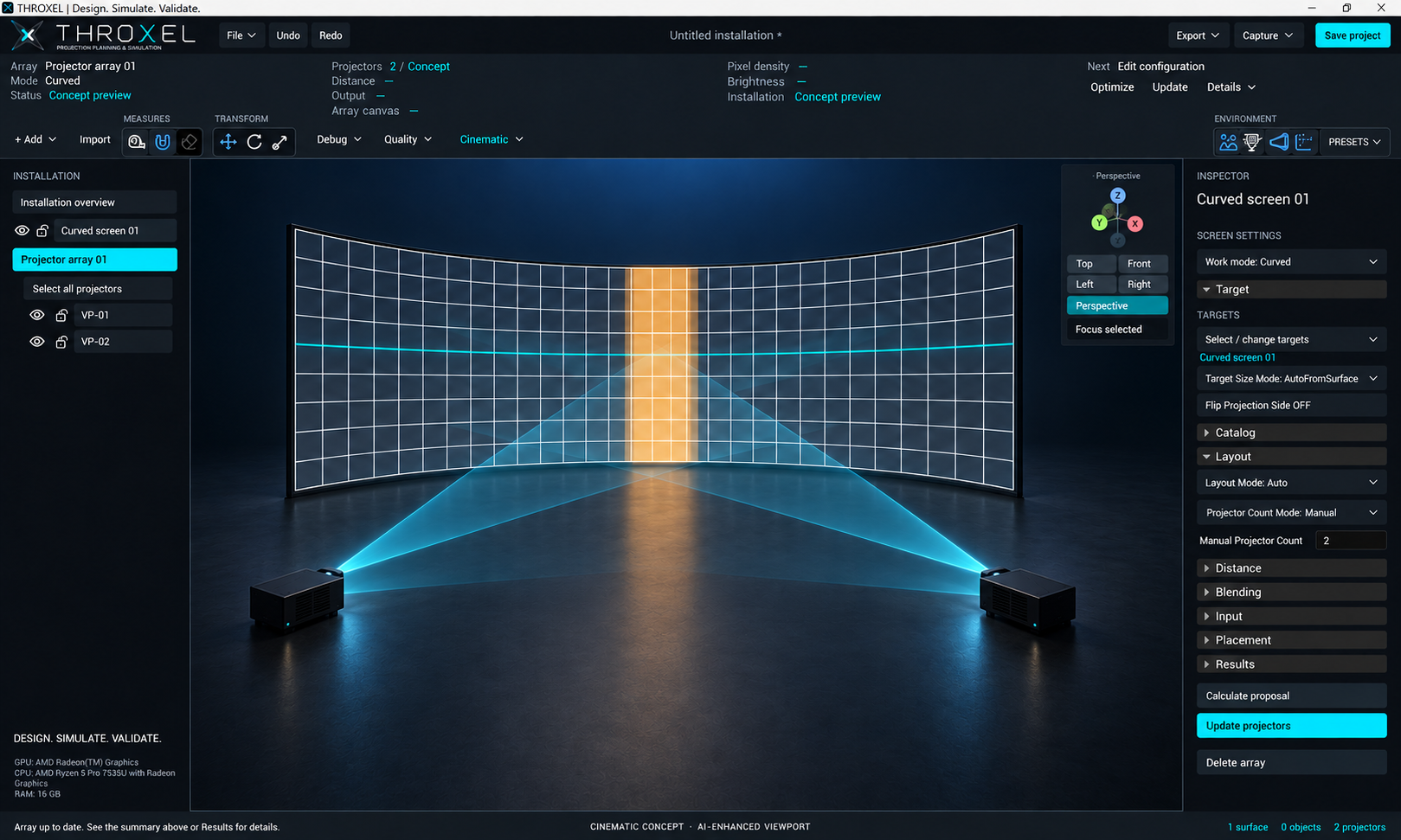Select the Rotate transform tool
This screenshot has height=840, width=1401.
tap(254, 142)
